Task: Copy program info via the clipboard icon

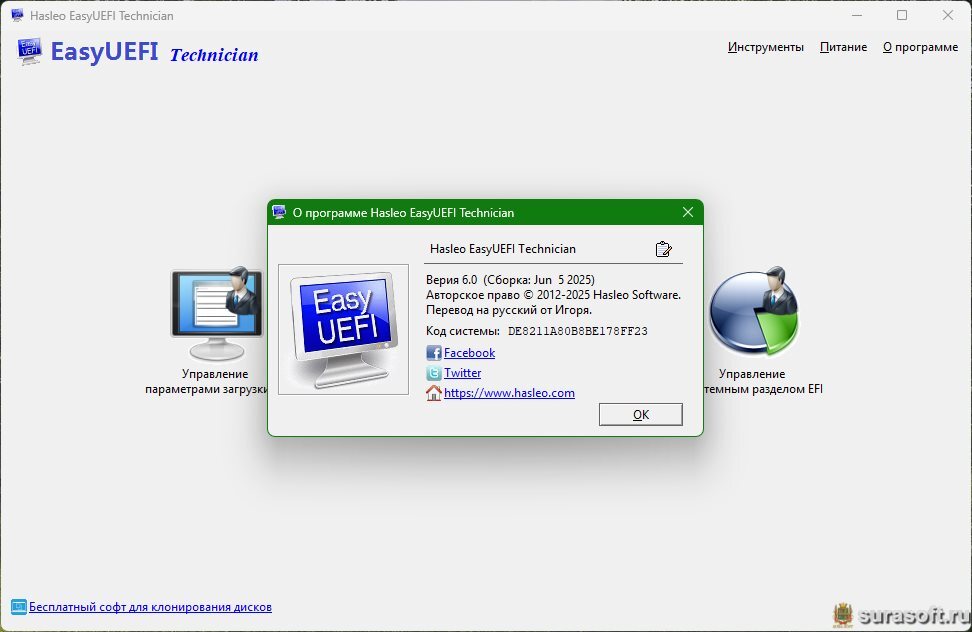Action: pos(663,249)
